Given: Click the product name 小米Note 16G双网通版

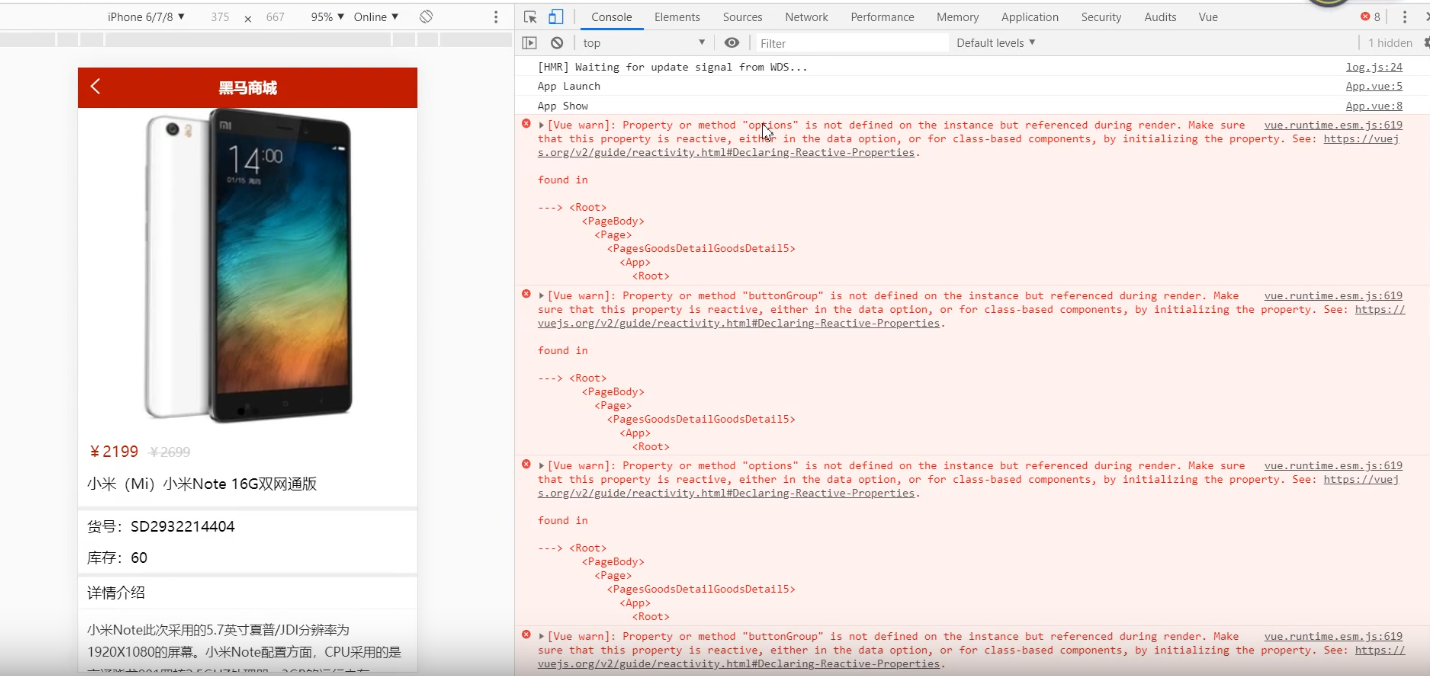Looking at the screenshot, I should [202, 484].
